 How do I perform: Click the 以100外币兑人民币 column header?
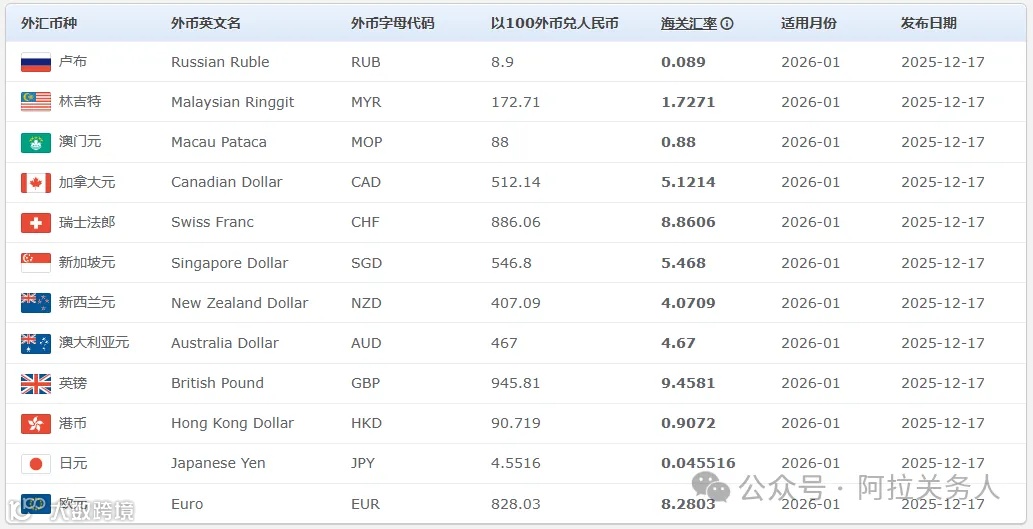pyautogui.click(x=555, y=23)
